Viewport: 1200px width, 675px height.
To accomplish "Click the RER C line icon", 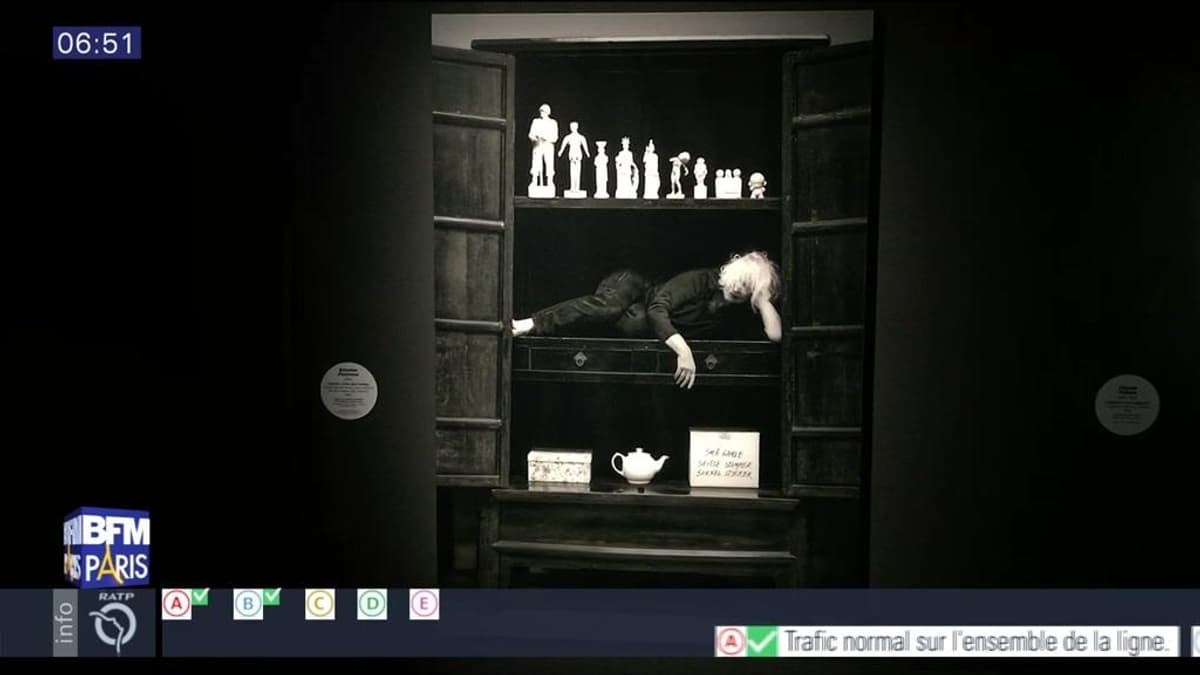I will coord(320,604).
